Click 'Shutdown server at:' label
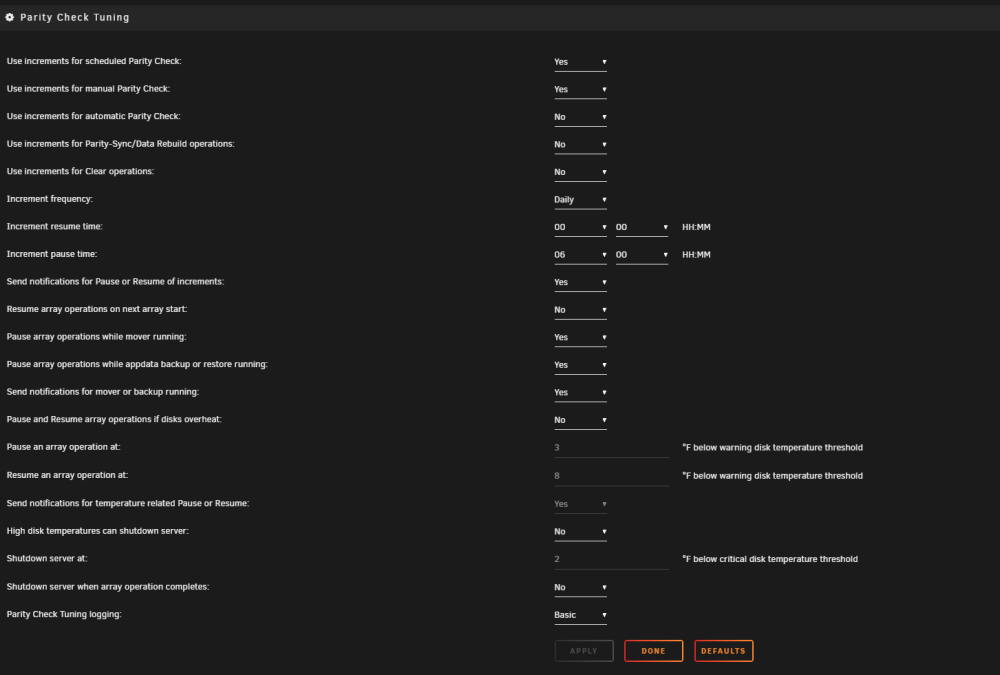Image resolution: width=1000 pixels, height=675 pixels. (x=47, y=558)
